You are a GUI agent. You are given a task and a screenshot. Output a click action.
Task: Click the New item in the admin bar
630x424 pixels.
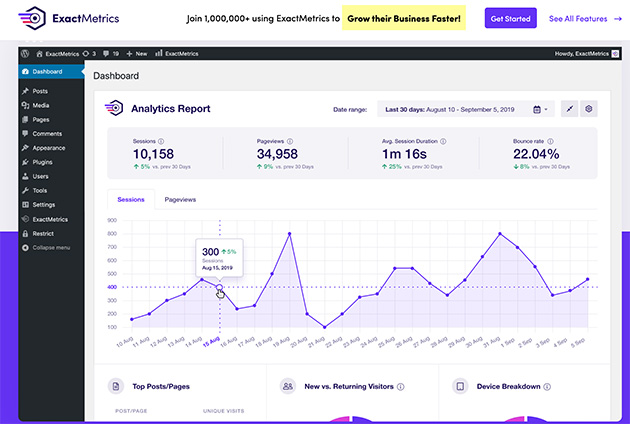137,53
